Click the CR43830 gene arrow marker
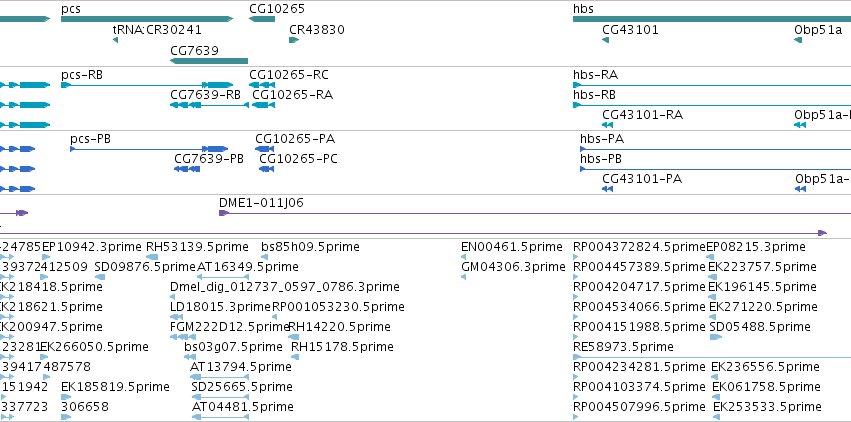 (x=292, y=40)
